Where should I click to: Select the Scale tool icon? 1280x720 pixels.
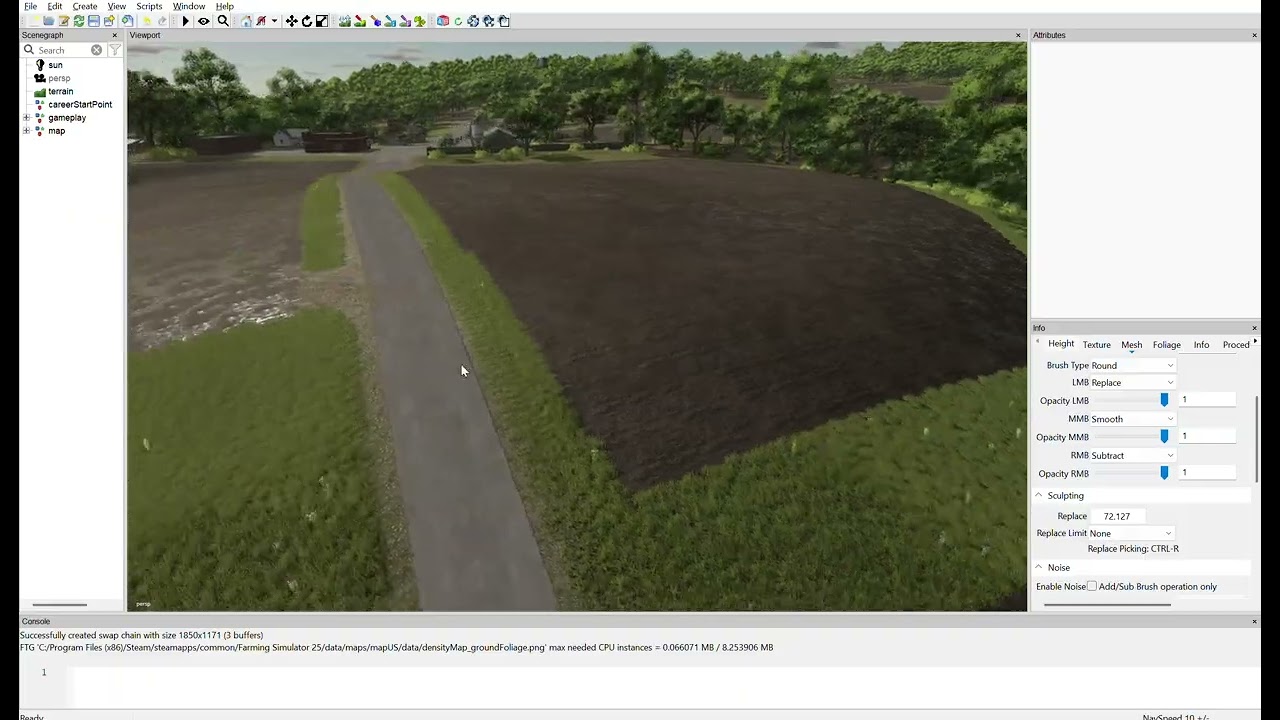(x=322, y=21)
